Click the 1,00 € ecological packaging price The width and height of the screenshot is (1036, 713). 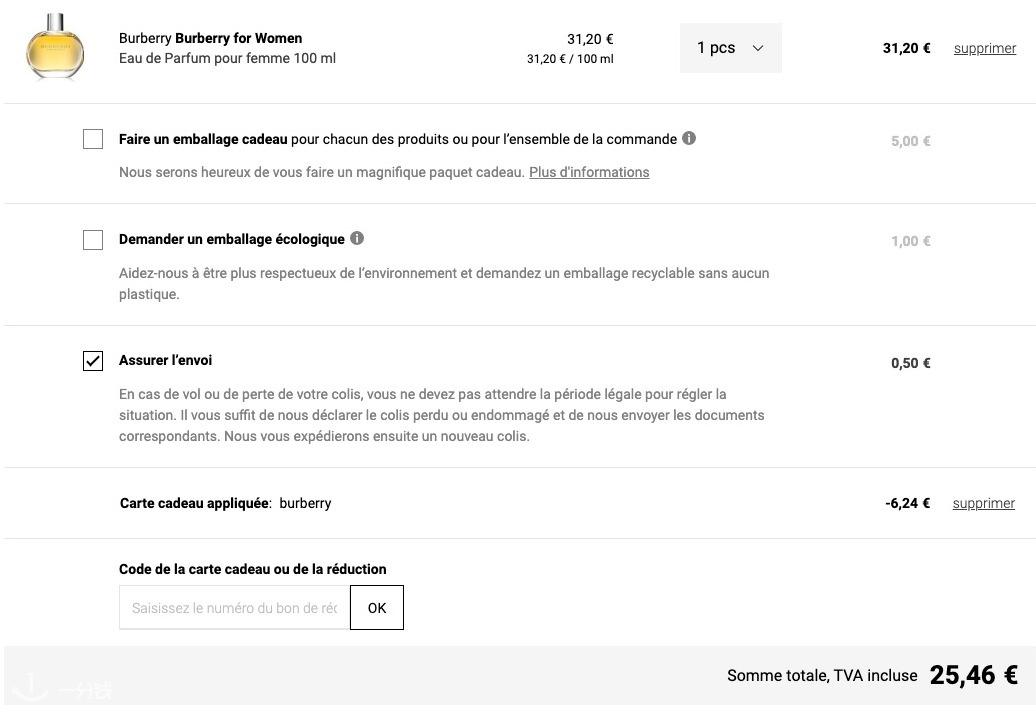tap(910, 241)
